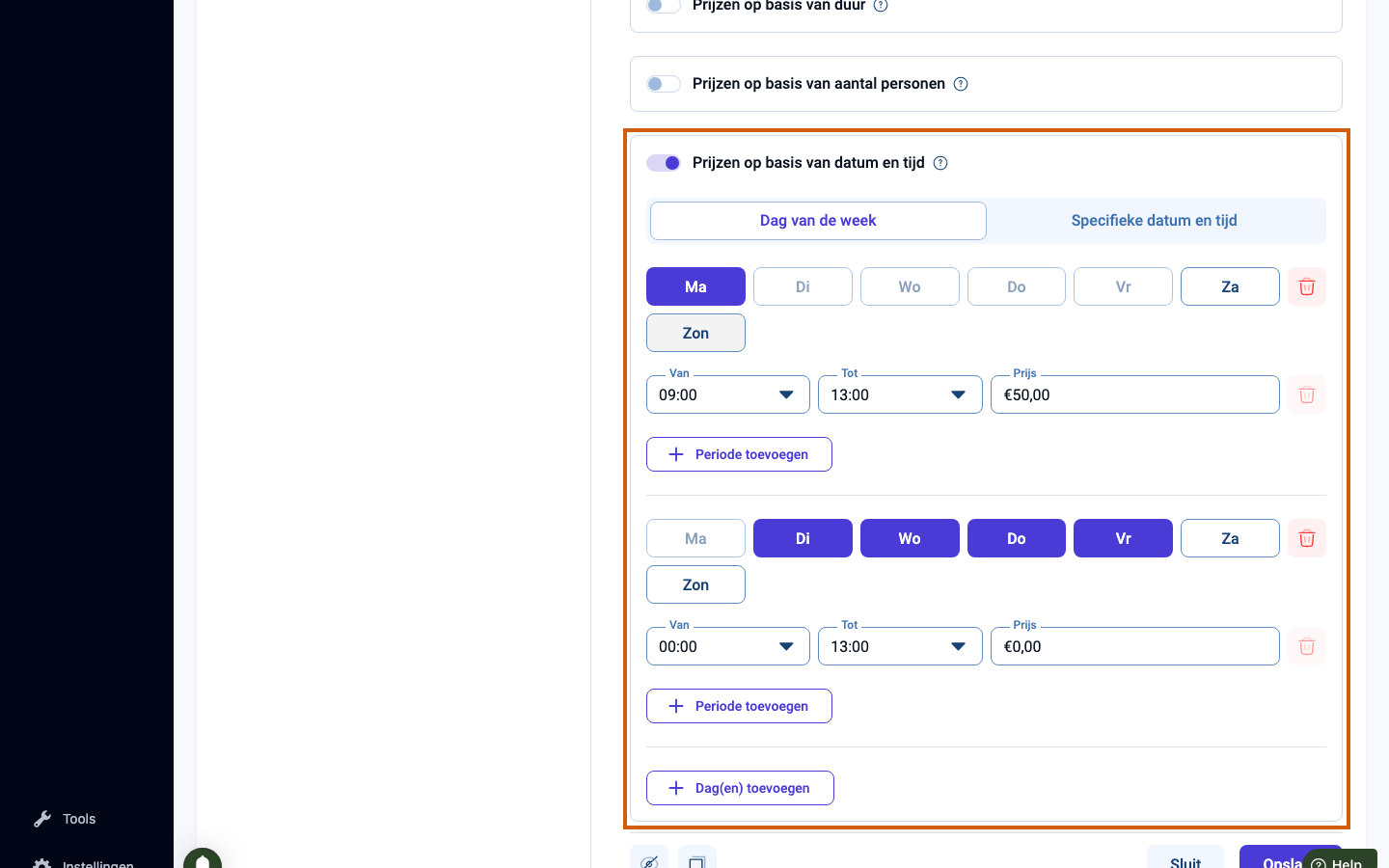Delete the first day group with its red trash icon
The width and height of the screenshot is (1389, 868).
[1307, 286]
